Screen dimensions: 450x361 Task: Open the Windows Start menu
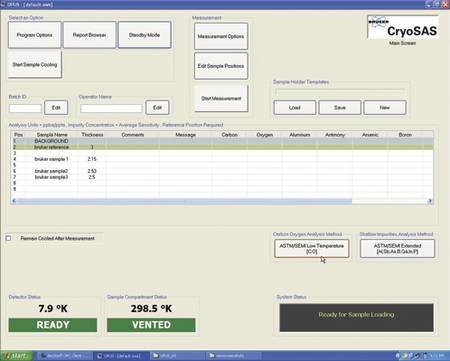(x=16, y=356)
